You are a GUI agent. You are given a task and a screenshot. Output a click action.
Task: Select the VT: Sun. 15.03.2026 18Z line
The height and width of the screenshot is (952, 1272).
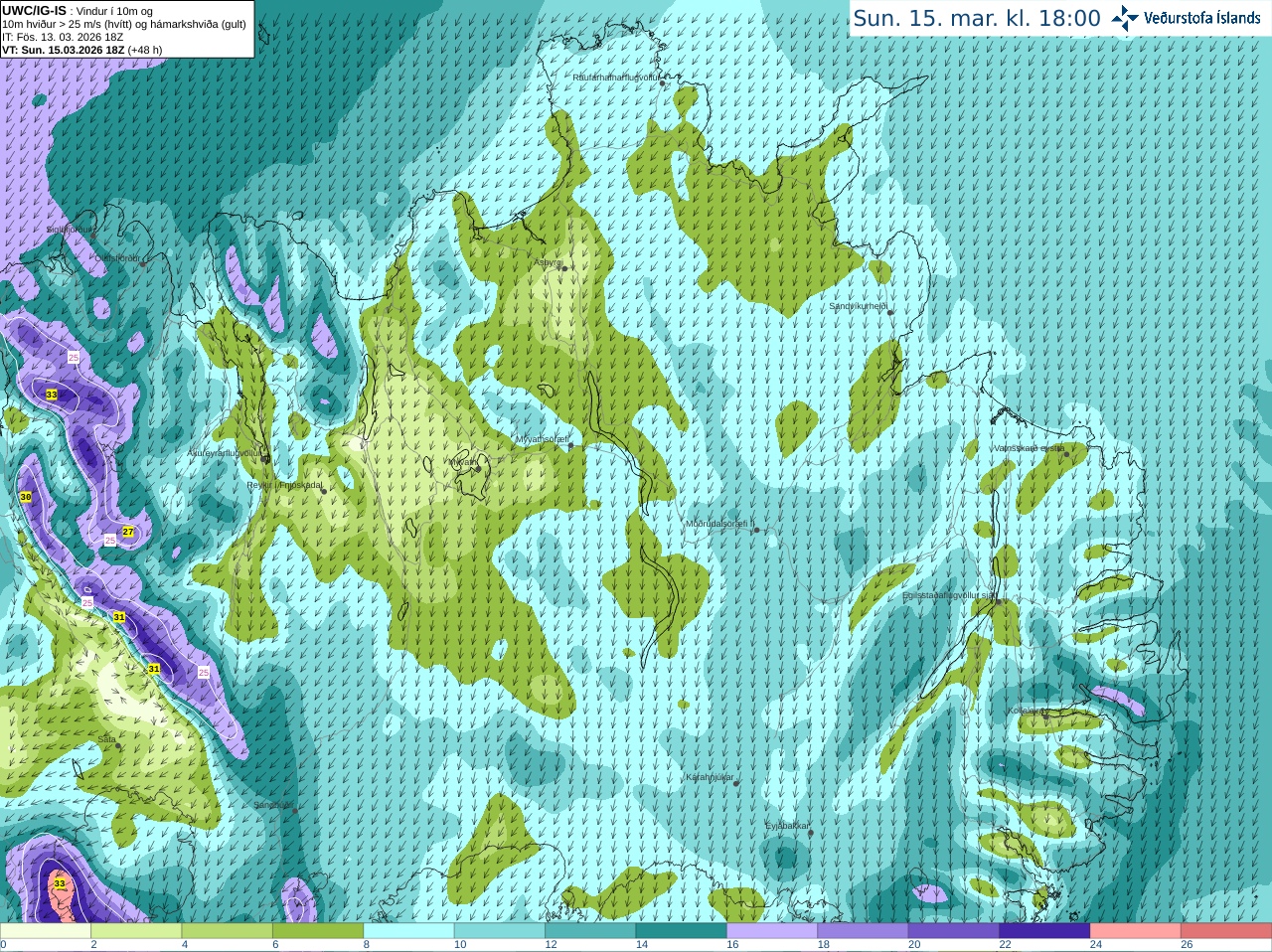coord(81,50)
